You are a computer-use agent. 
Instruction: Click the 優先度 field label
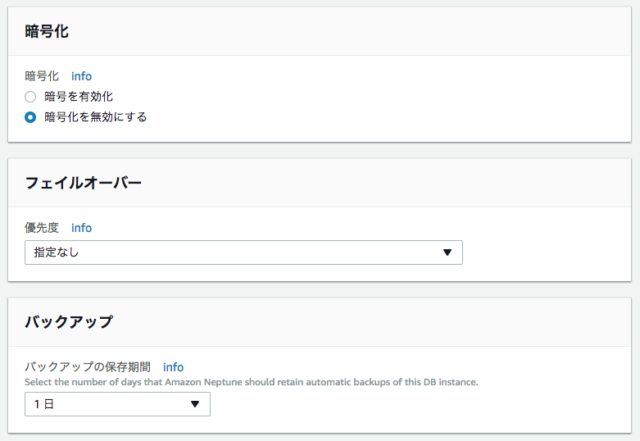tap(42, 228)
